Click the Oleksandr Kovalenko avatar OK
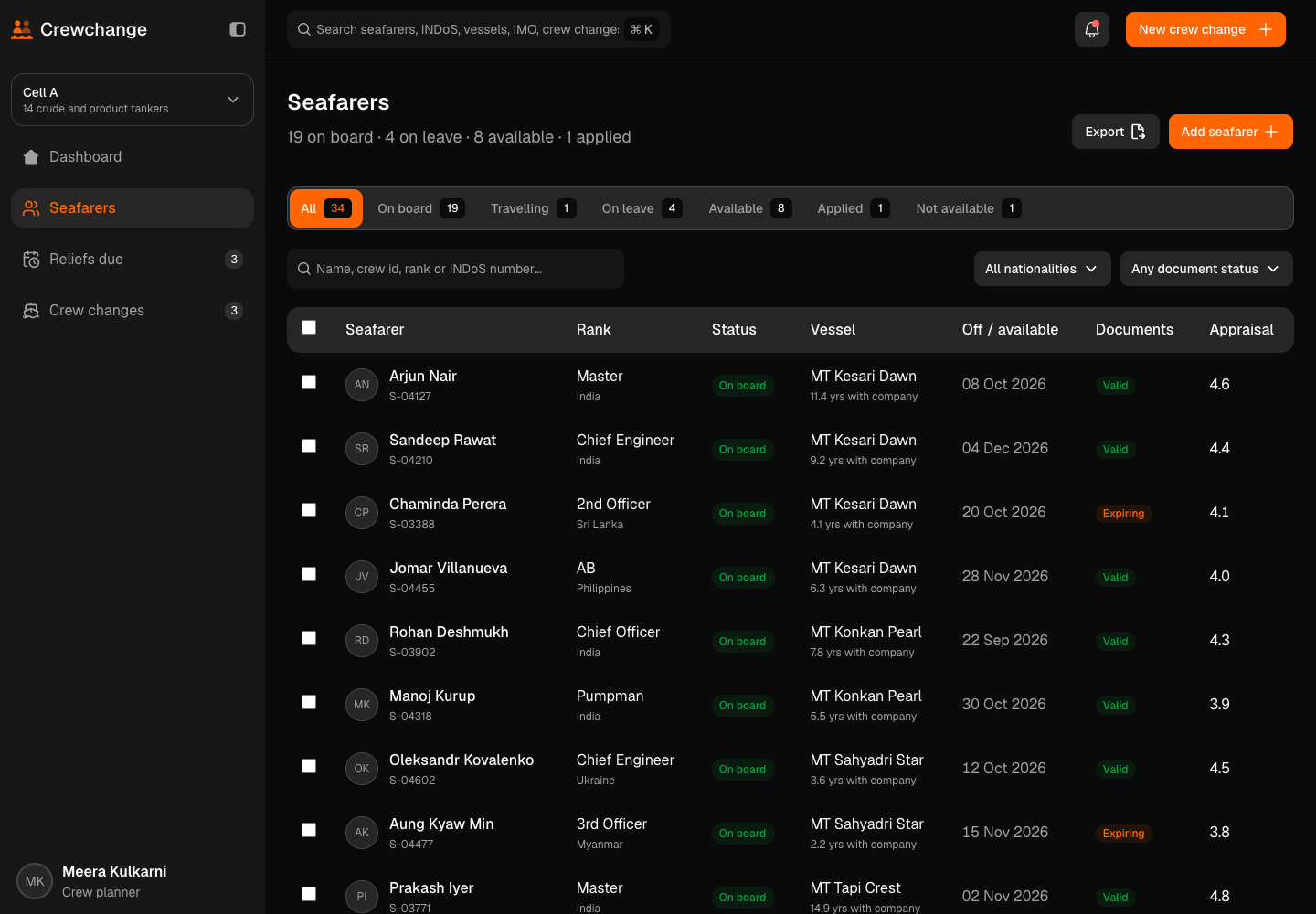 pos(362,769)
